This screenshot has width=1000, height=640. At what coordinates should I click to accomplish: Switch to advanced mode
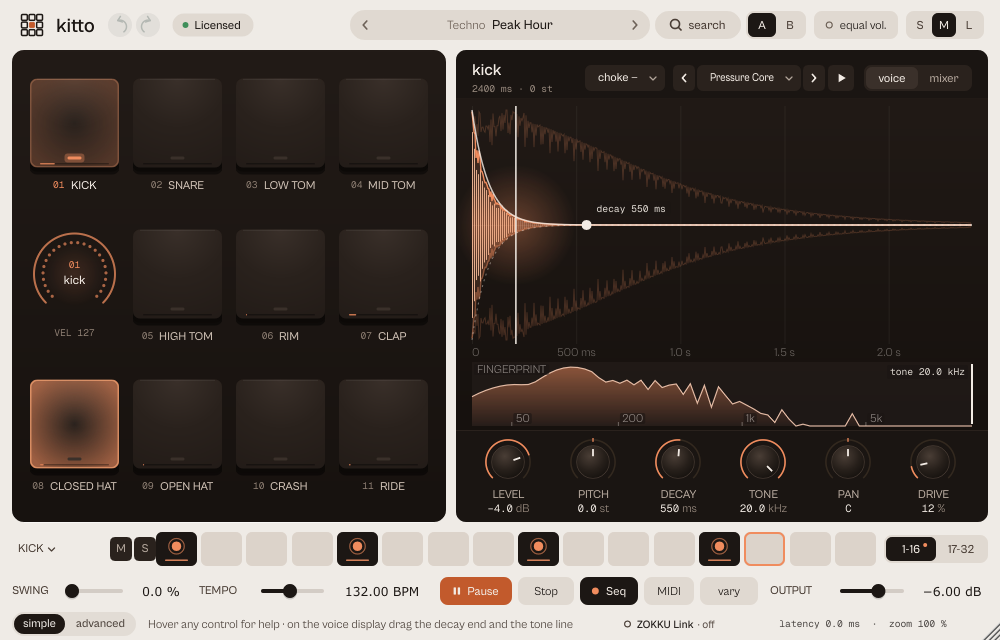click(100, 624)
